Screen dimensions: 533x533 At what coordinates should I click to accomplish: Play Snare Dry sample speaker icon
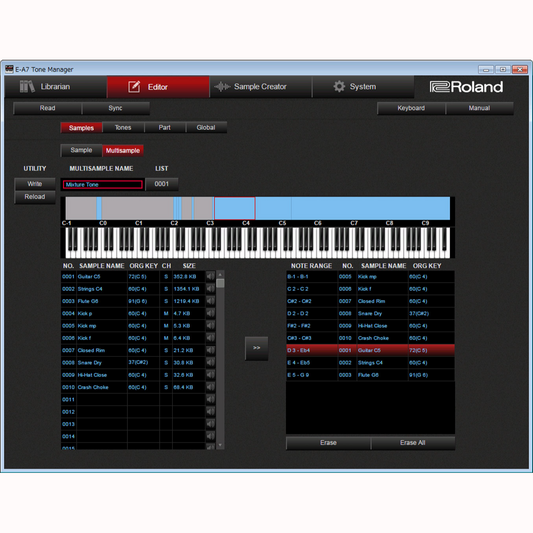click(x=210, y=362)
